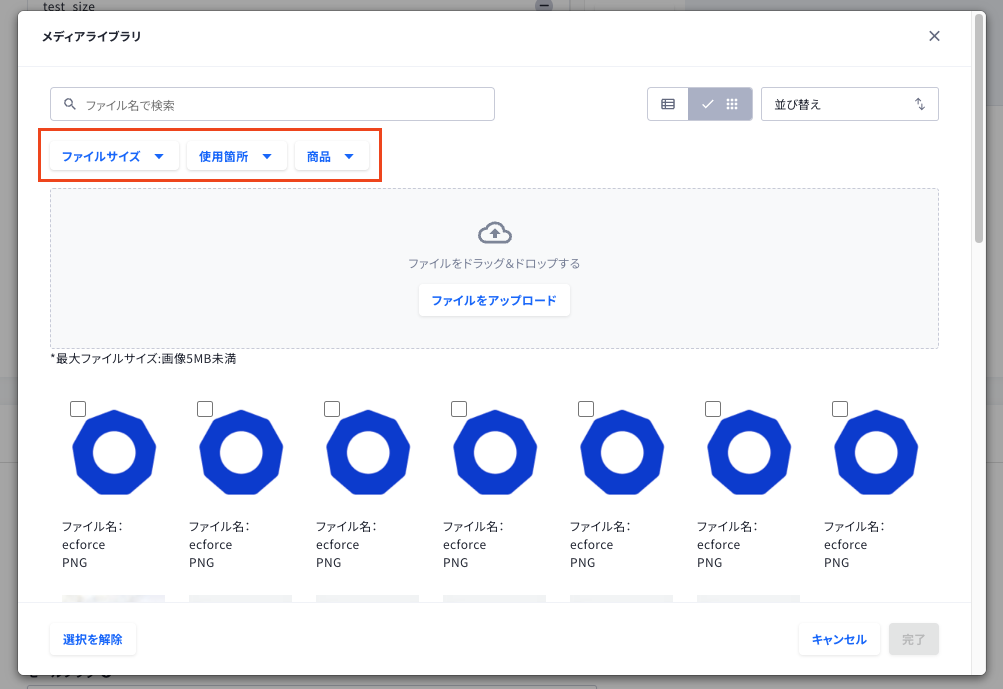Switch to list view layout icon
The image size is (1003, 689).
click(x=668, y=104)
